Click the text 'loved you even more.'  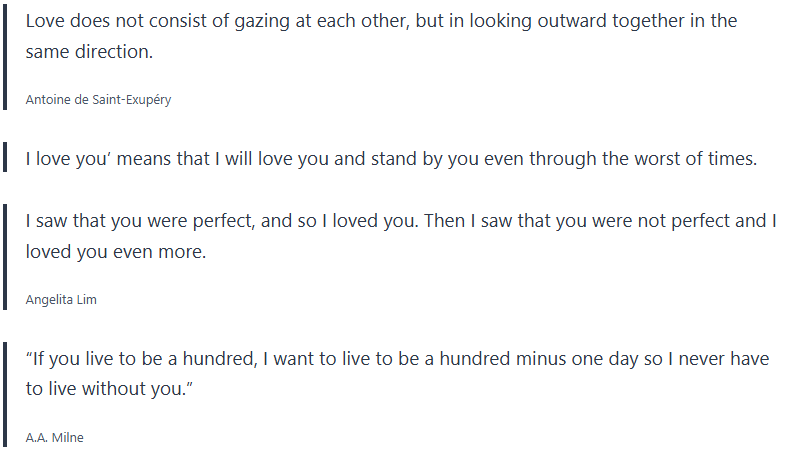point(115,252)
